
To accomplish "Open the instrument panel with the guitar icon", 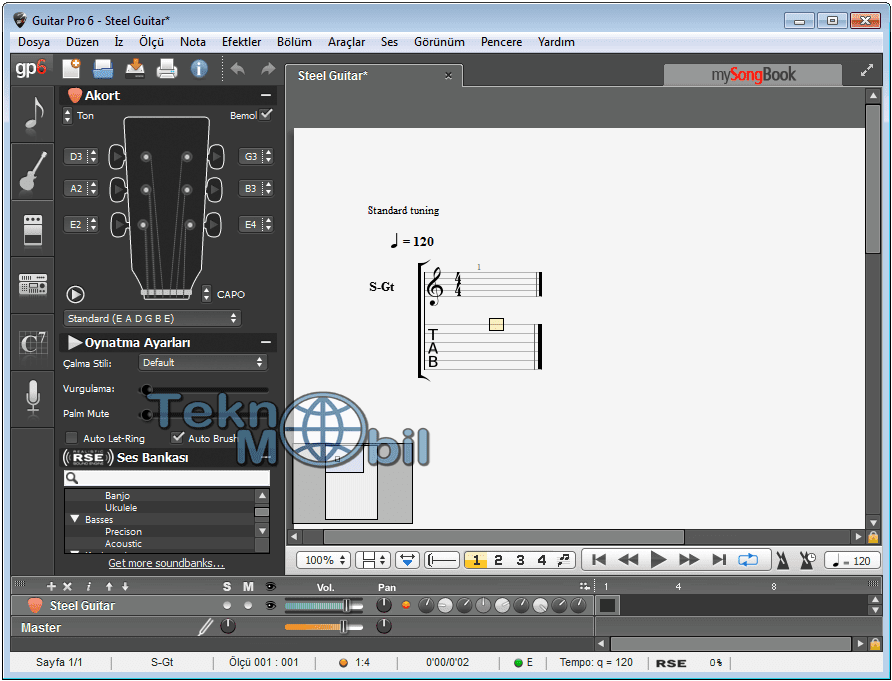I will click(x=33, y=171).
